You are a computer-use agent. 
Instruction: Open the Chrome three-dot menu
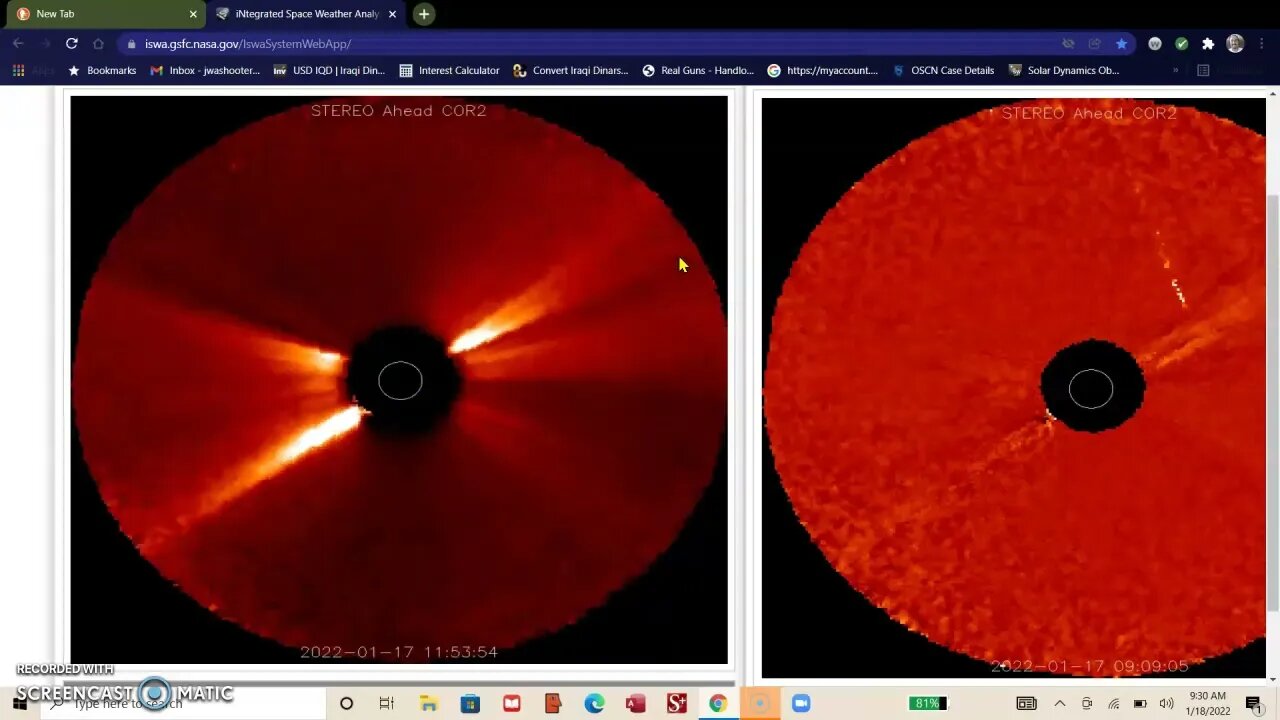click(1262, 44)
